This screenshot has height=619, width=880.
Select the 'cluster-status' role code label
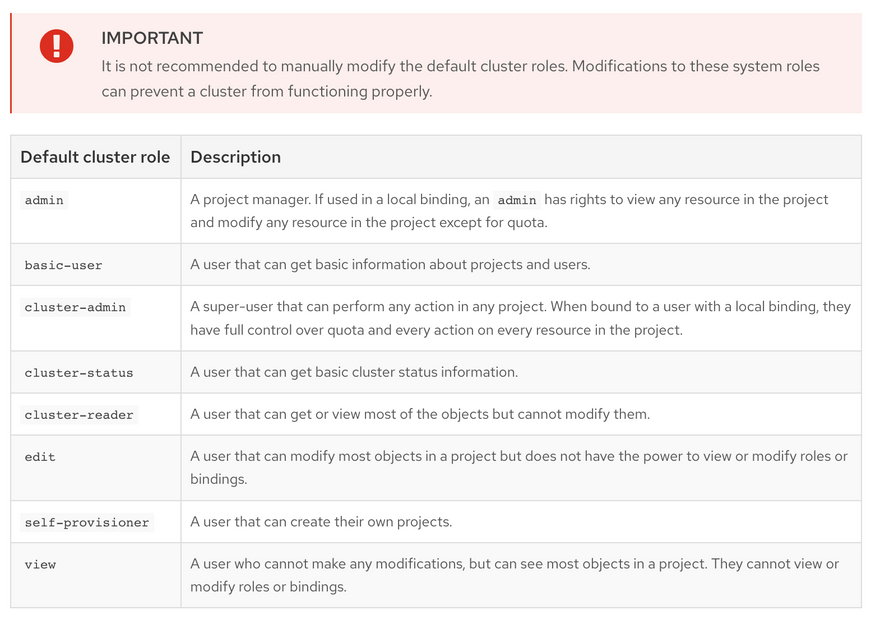point(78,372)
